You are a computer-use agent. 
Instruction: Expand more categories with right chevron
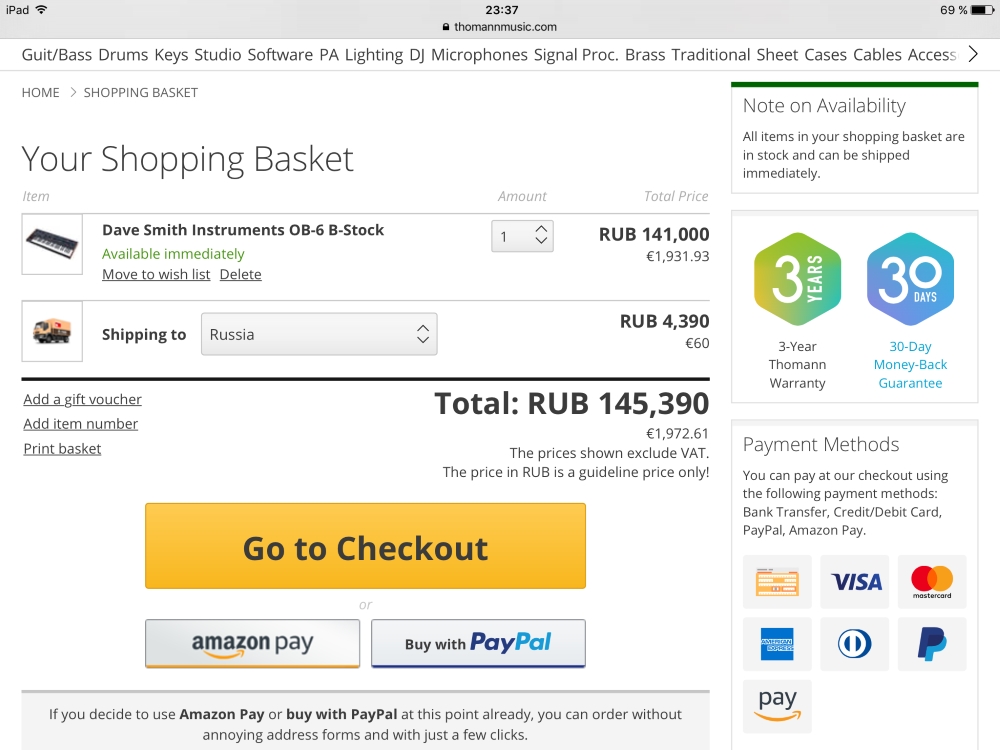click(974, 54)
